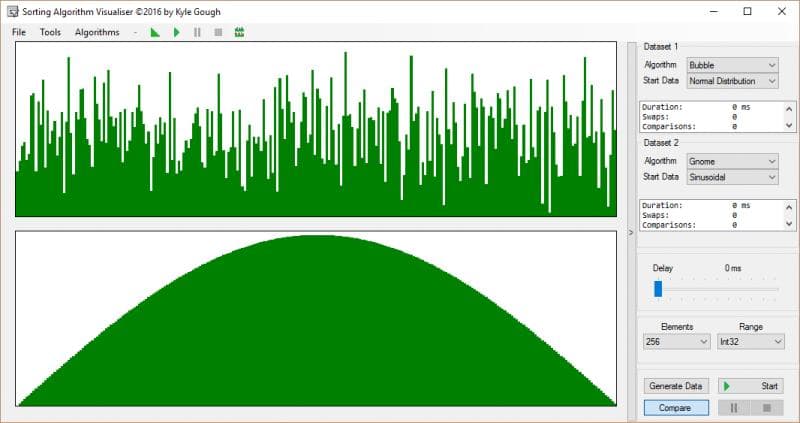Open the Tools menu
This screenshot has height=423, width=800.
click(50, 32)
